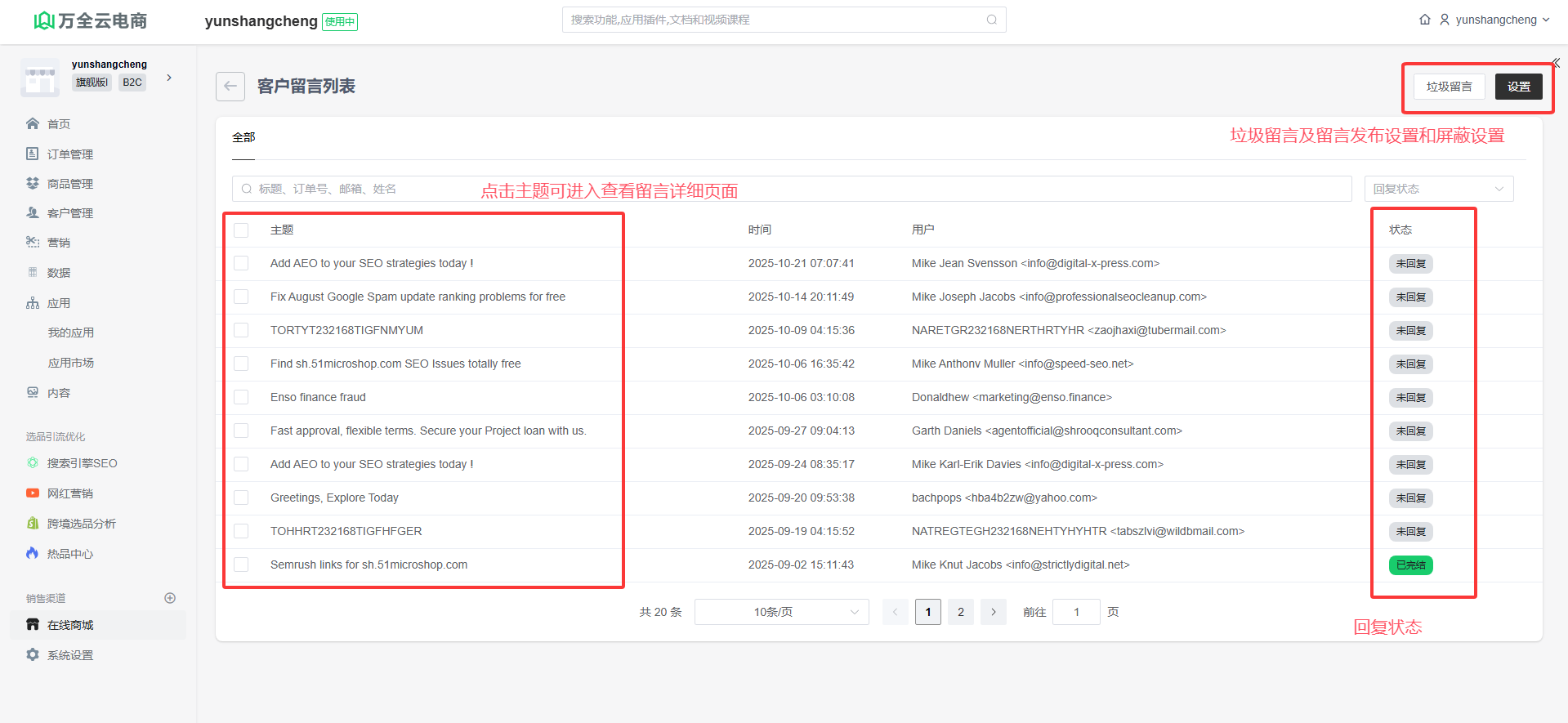Click the back arrow beside 客户留言列表
This screenshot has height=723, width=1568.
(230, 87)
